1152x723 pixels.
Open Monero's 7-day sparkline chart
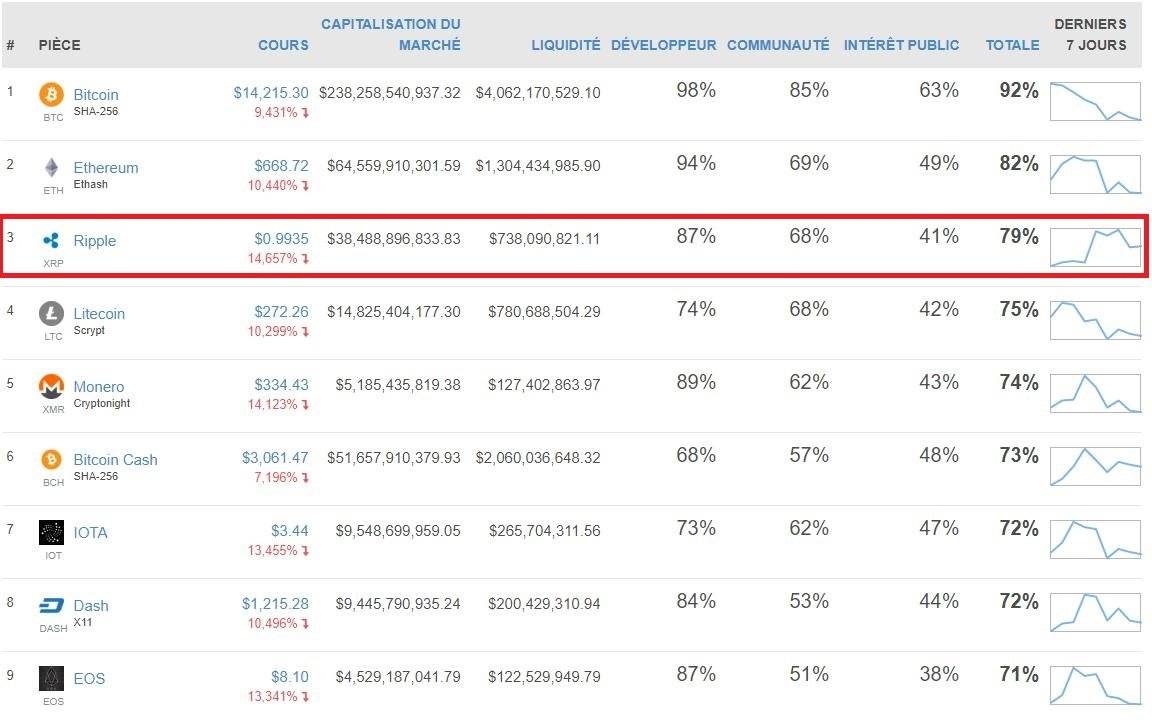(1095, 393)
